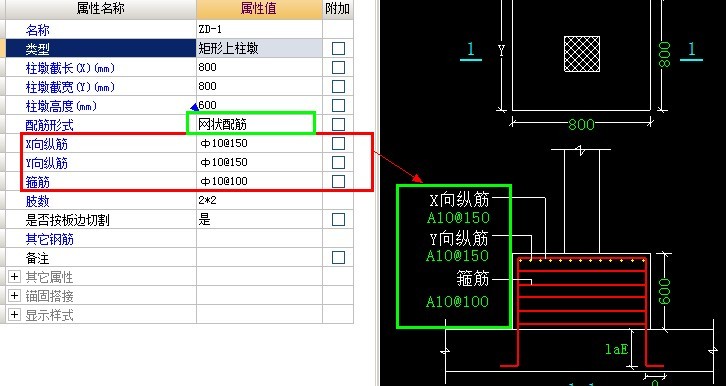
Task: Toggle the 备注 row checkbox
Action: coord(338,257)
